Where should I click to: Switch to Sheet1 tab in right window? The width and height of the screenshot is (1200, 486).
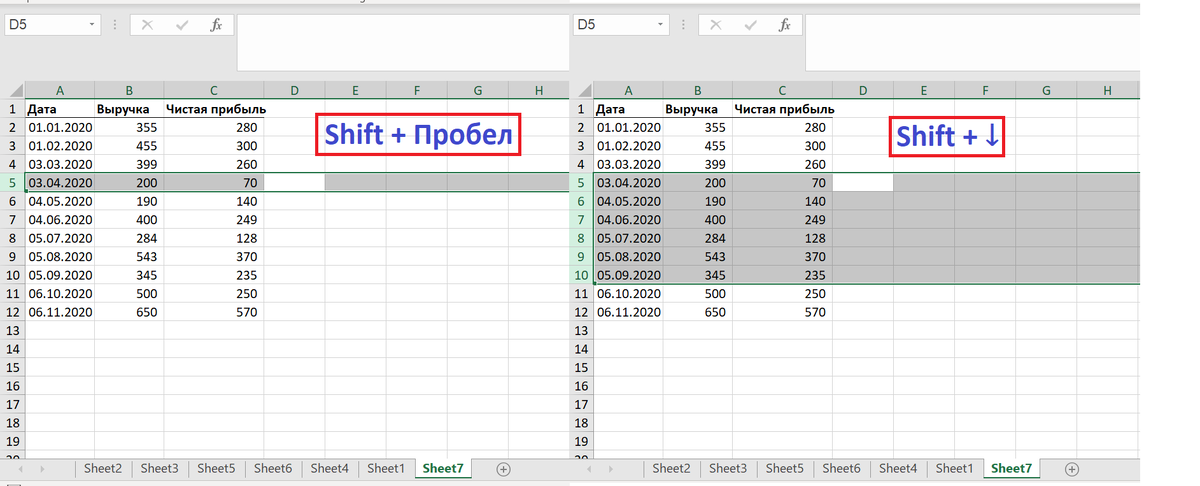click(954, 468)
